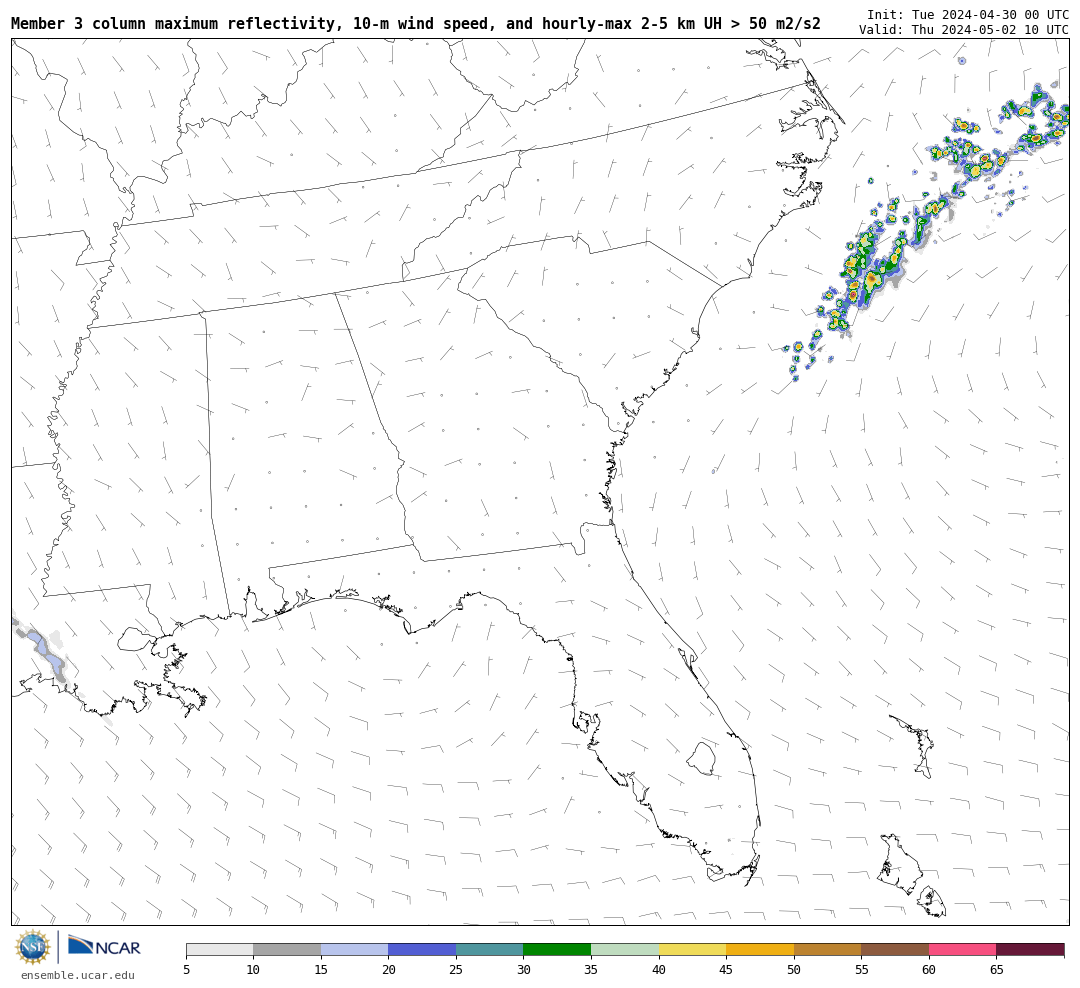Click the 30-35 dark green colorbar swatch
The image size is (1080, 988).
click(x=557, y=949)
